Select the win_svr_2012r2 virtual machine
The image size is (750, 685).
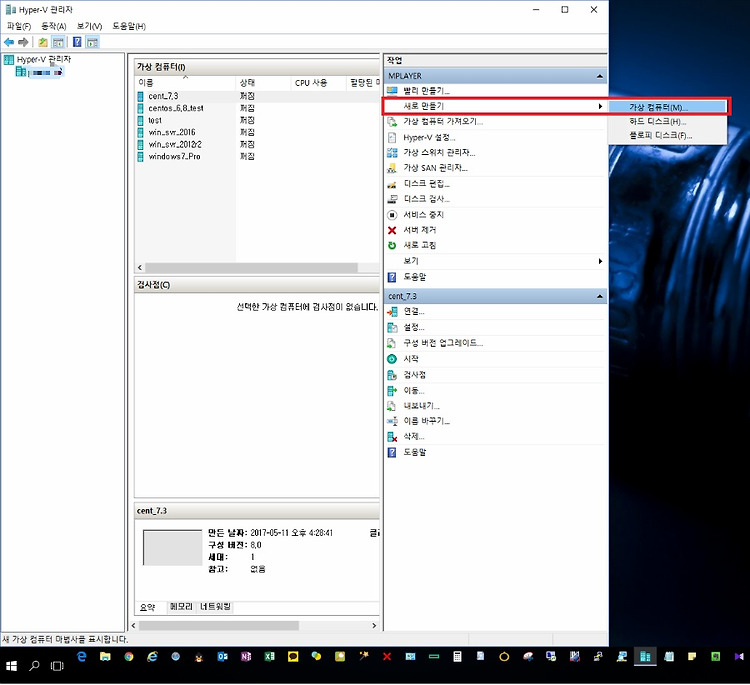[x=175, y=144]
